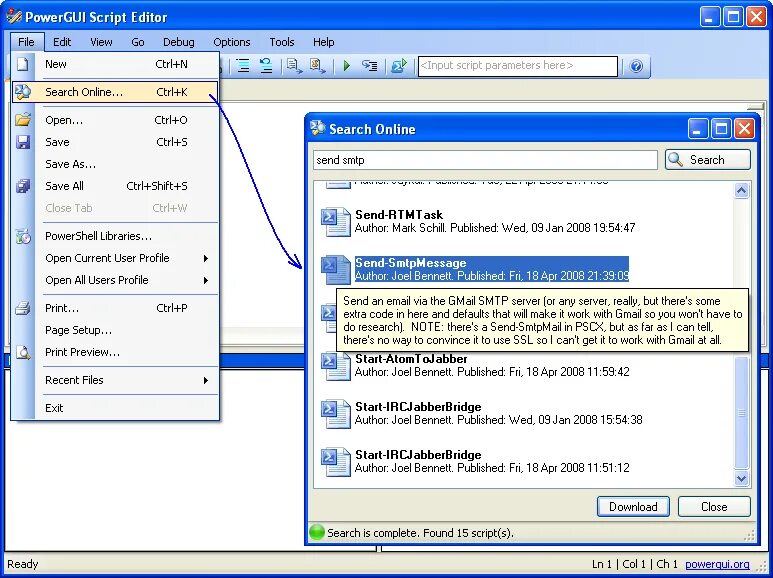This screenshot has width=773, height=578.
Task: Click the execute selection icon beside Run
Action: (369, 66)
